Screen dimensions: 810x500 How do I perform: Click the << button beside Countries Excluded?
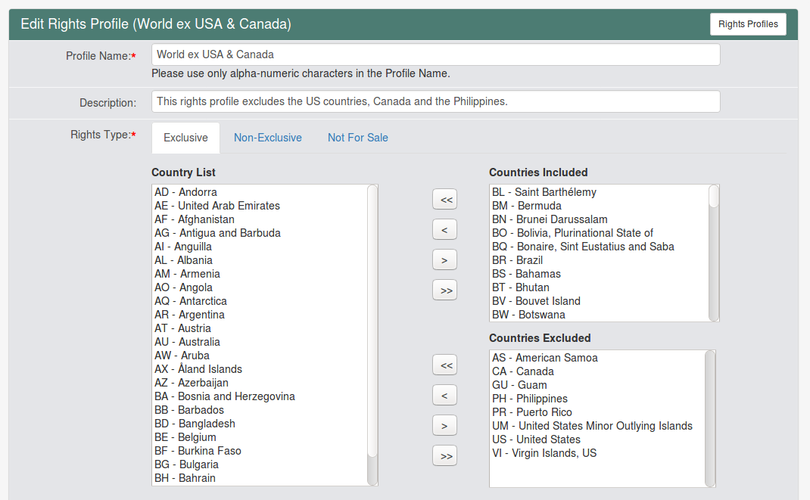pyautogui.click(x=445, y=365)
